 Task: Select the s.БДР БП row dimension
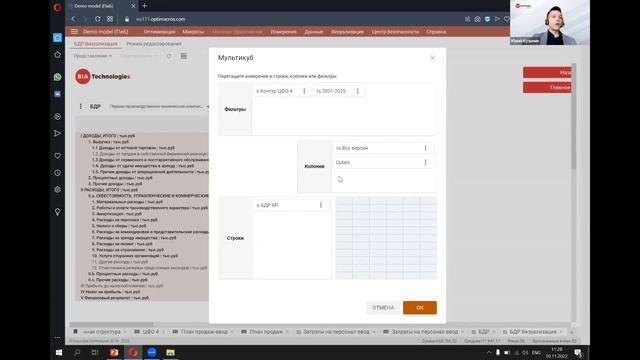coord(291,205)
